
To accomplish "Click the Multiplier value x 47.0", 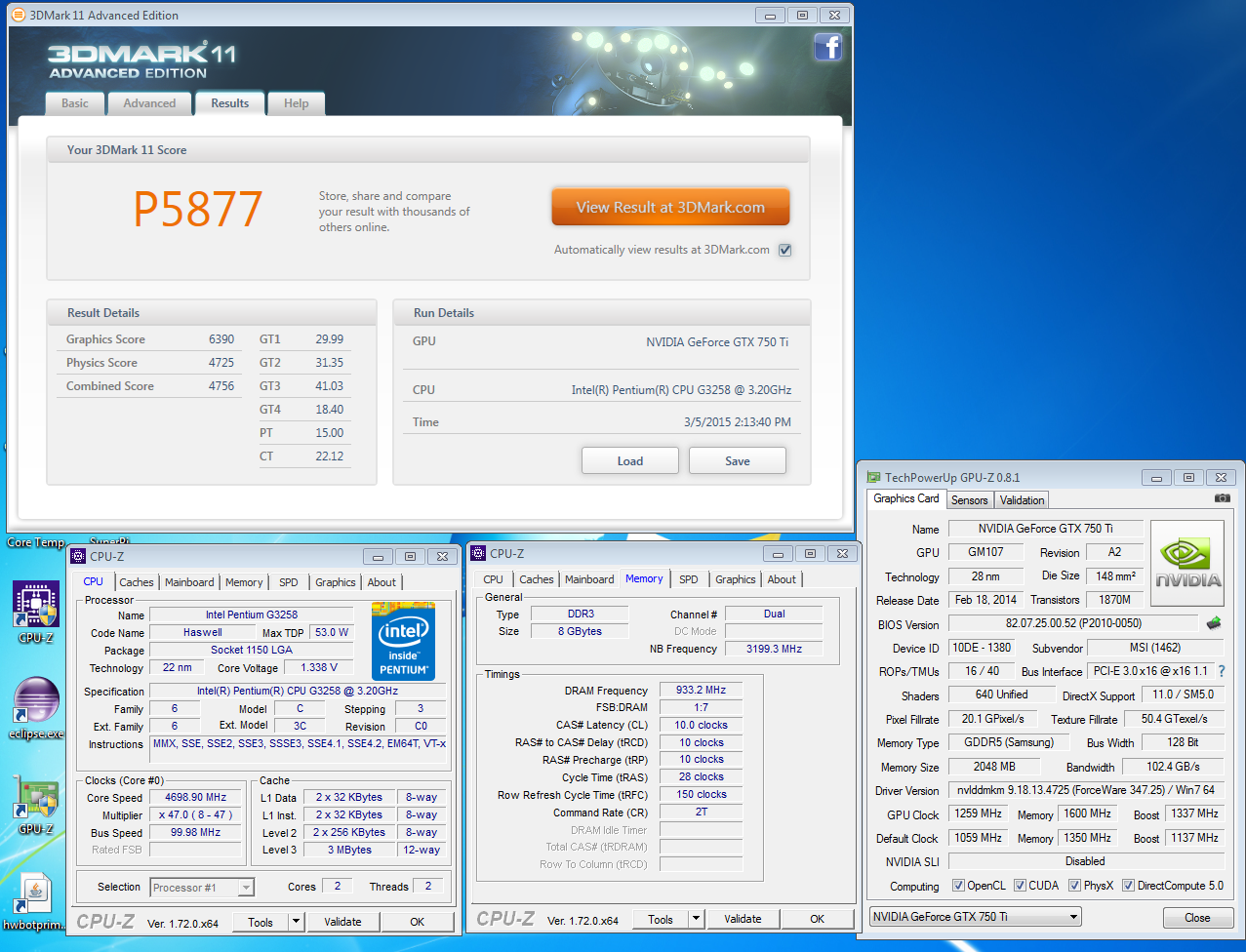I will click(195, 814).
